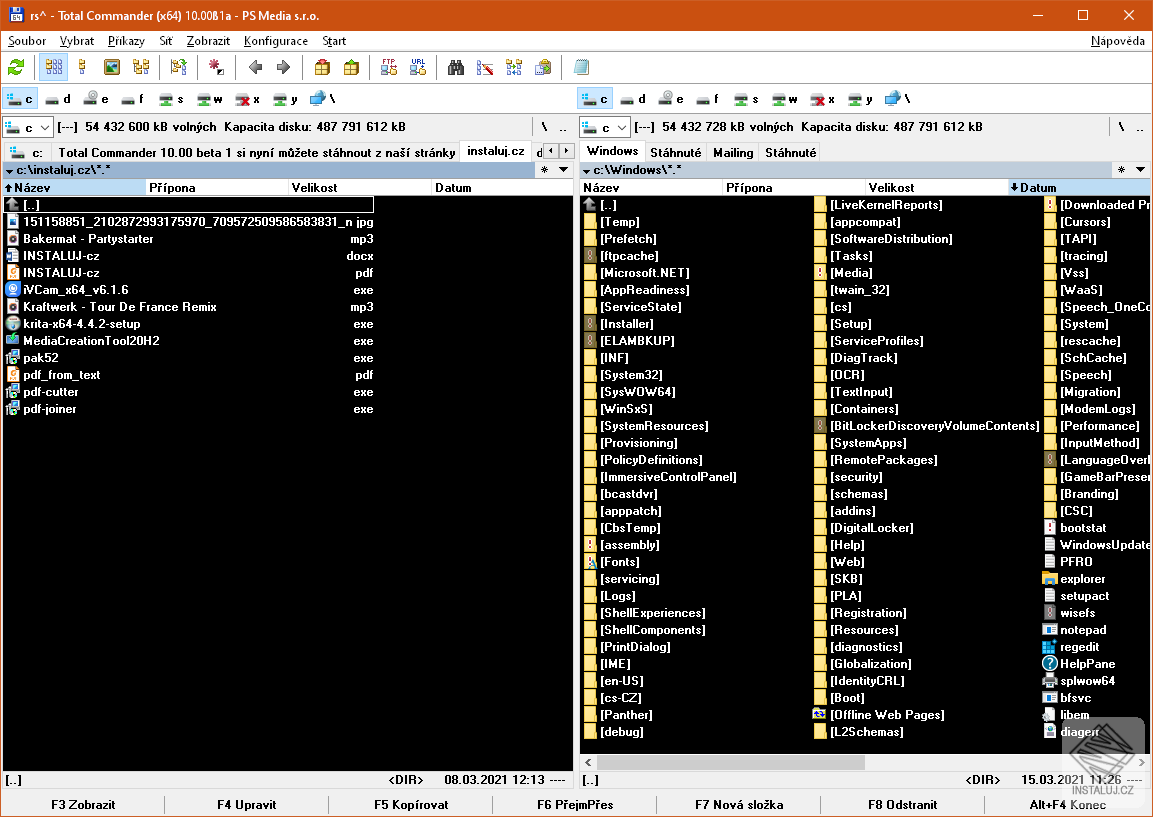Open right panel directory history arrow

click(1140, 170)
